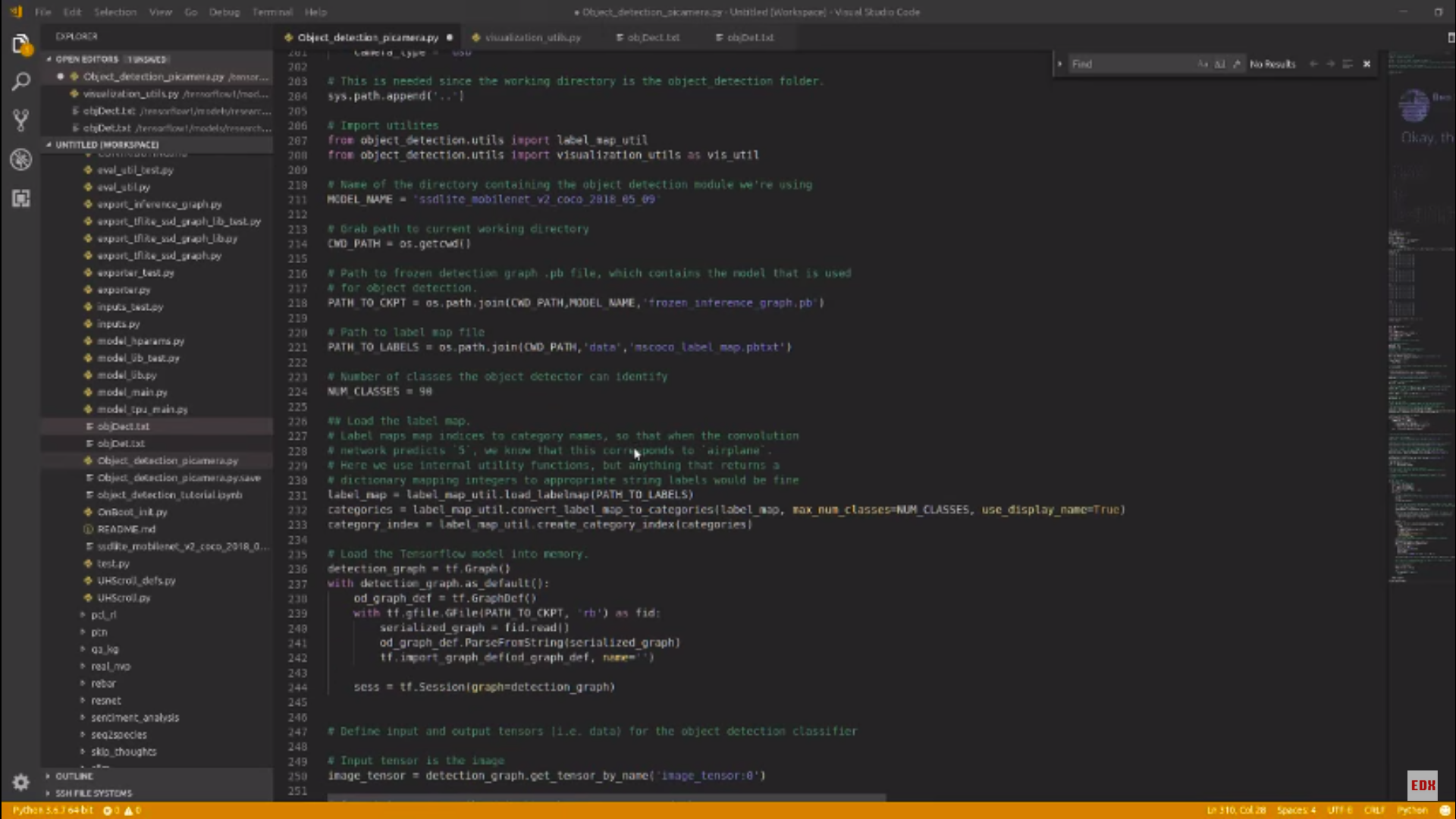Screen dimensions: 1456x819
Task: Open the Debug view in activity bar
Action: point(20,159)
